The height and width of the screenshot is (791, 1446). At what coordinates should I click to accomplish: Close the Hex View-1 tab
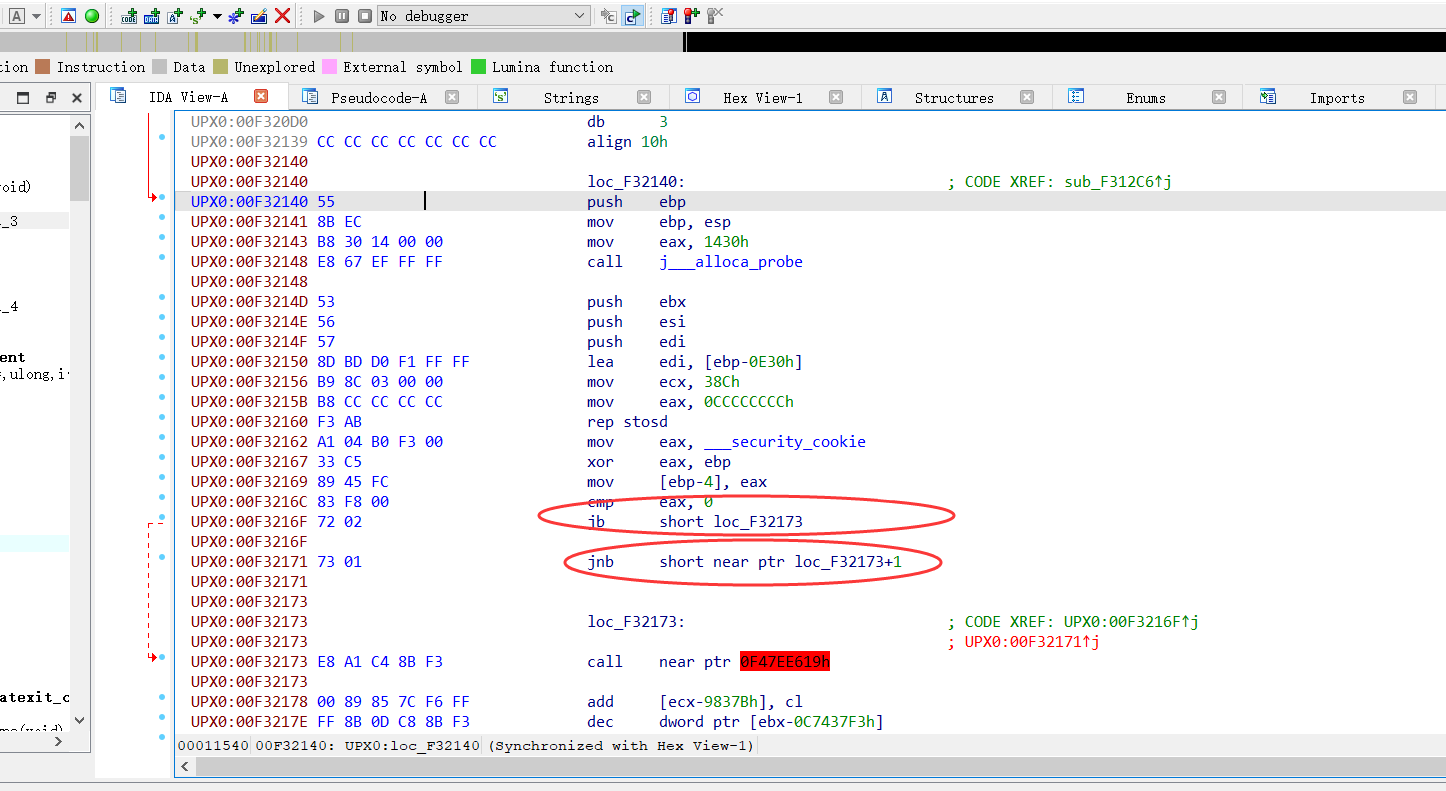[x=836, y=97]
